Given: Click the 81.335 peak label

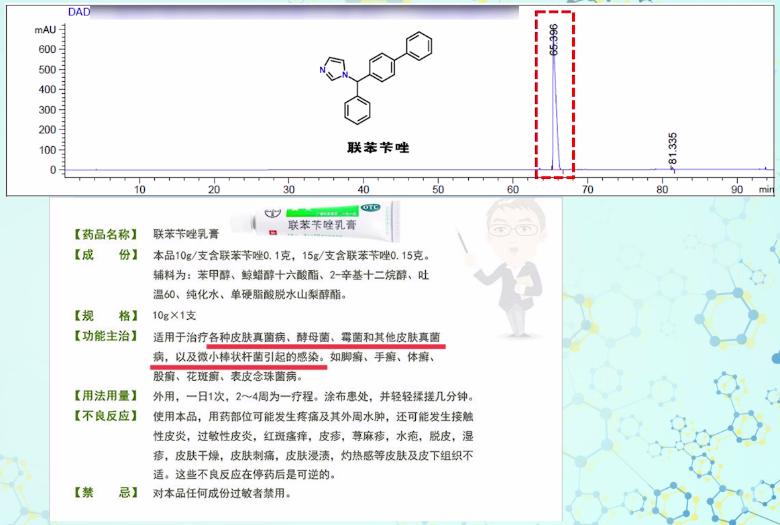Looking at the screenshot, I should click(x=673, y=148).
